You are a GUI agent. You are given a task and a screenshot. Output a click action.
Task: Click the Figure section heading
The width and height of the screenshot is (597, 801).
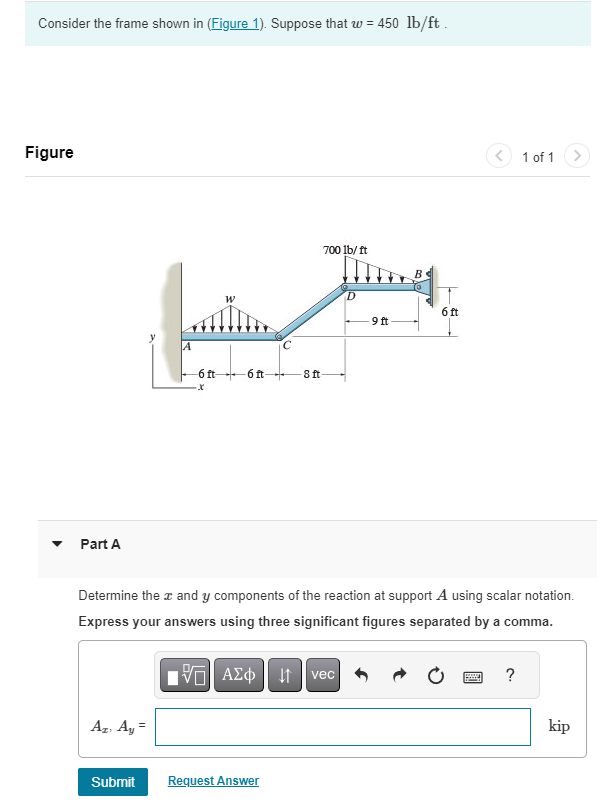[49, 152]
